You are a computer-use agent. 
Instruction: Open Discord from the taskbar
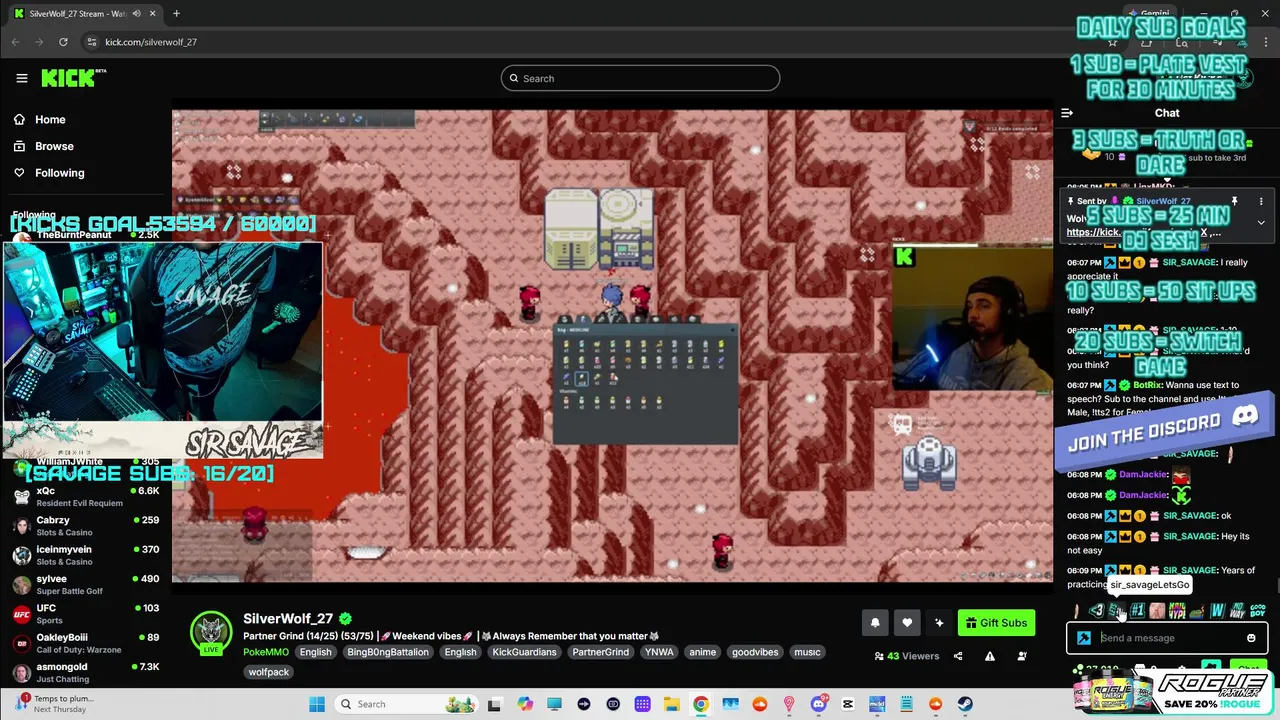(x=818, y=704)
